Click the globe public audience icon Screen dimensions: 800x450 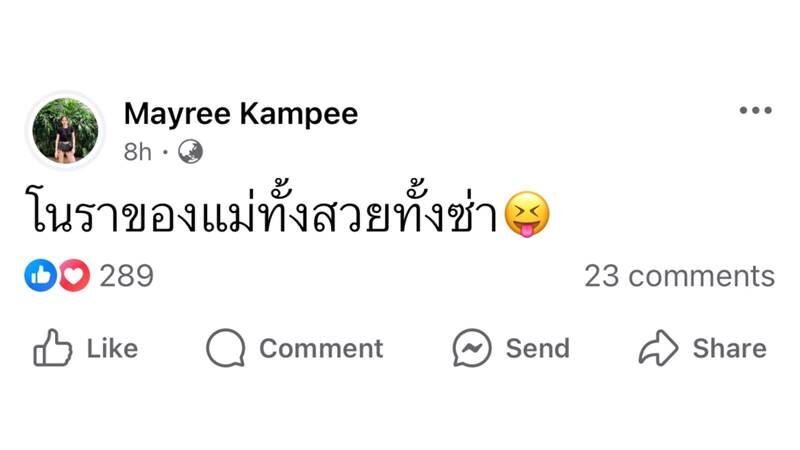pos(190,152)
